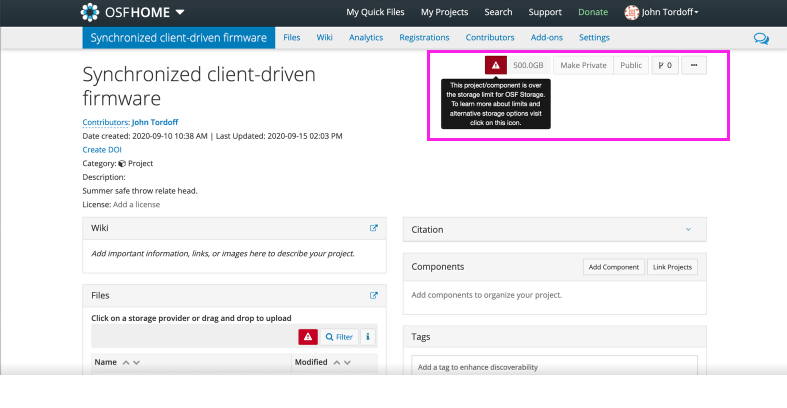Click the Public status button
The height and width of the screenshot is (408, 787).
pyautogui.click(x=631, y=65)
